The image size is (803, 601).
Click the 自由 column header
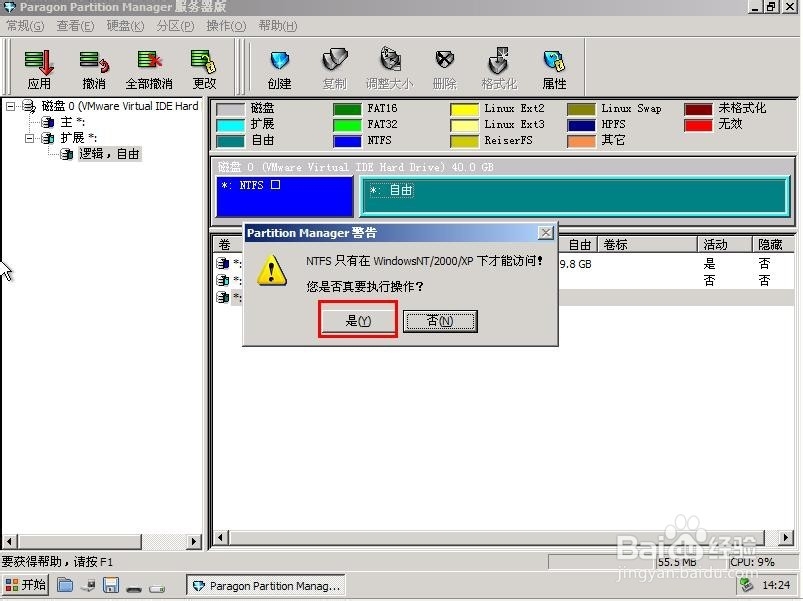click(578, 245)
